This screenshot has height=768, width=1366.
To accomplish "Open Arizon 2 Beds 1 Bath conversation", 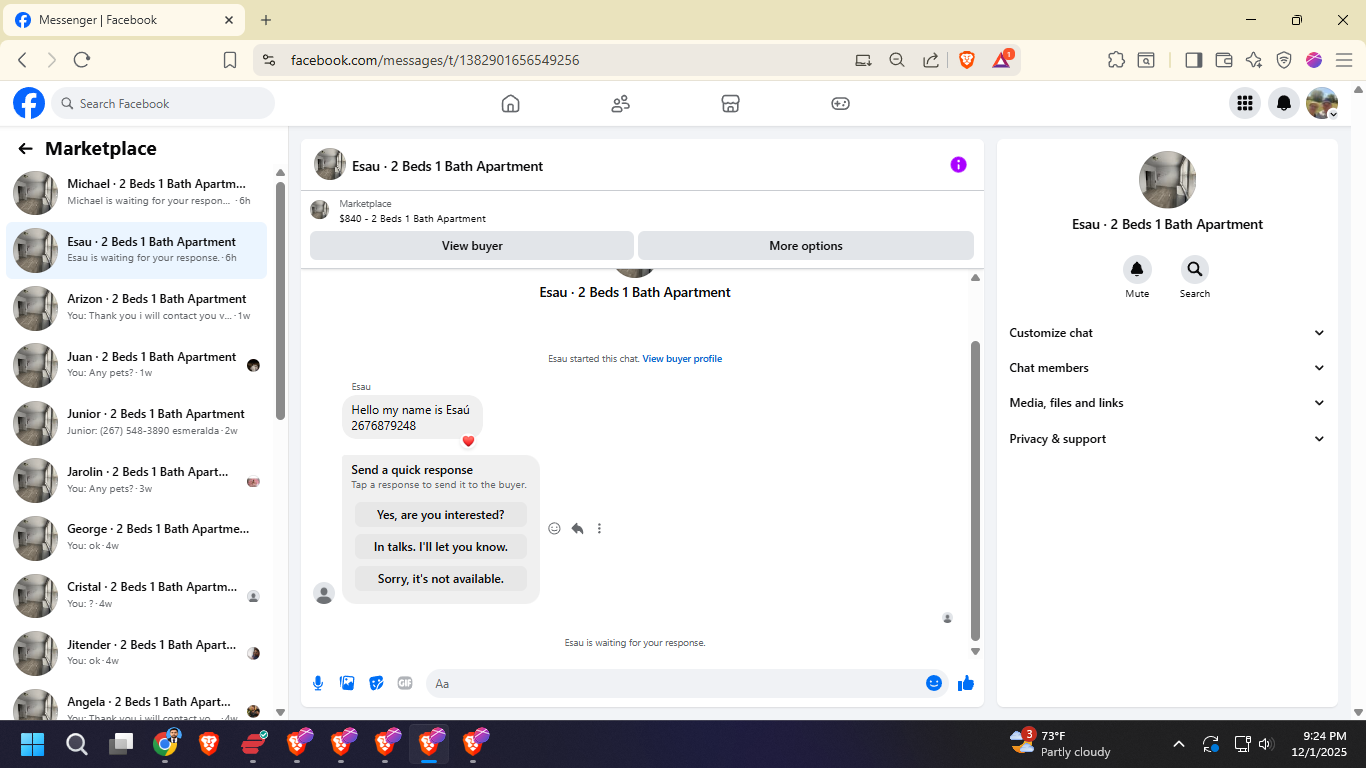I will tap(137, 307).
